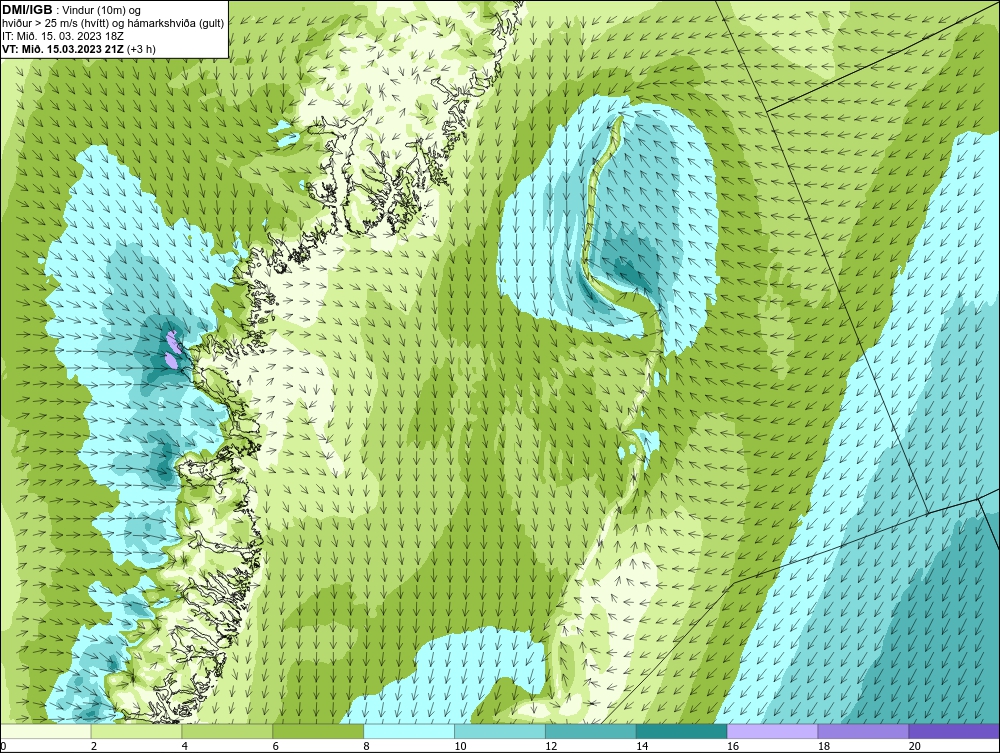Select the 10–12 m/s turquoise legend swatch
The image size is (1000, 753).
point(500,731)
